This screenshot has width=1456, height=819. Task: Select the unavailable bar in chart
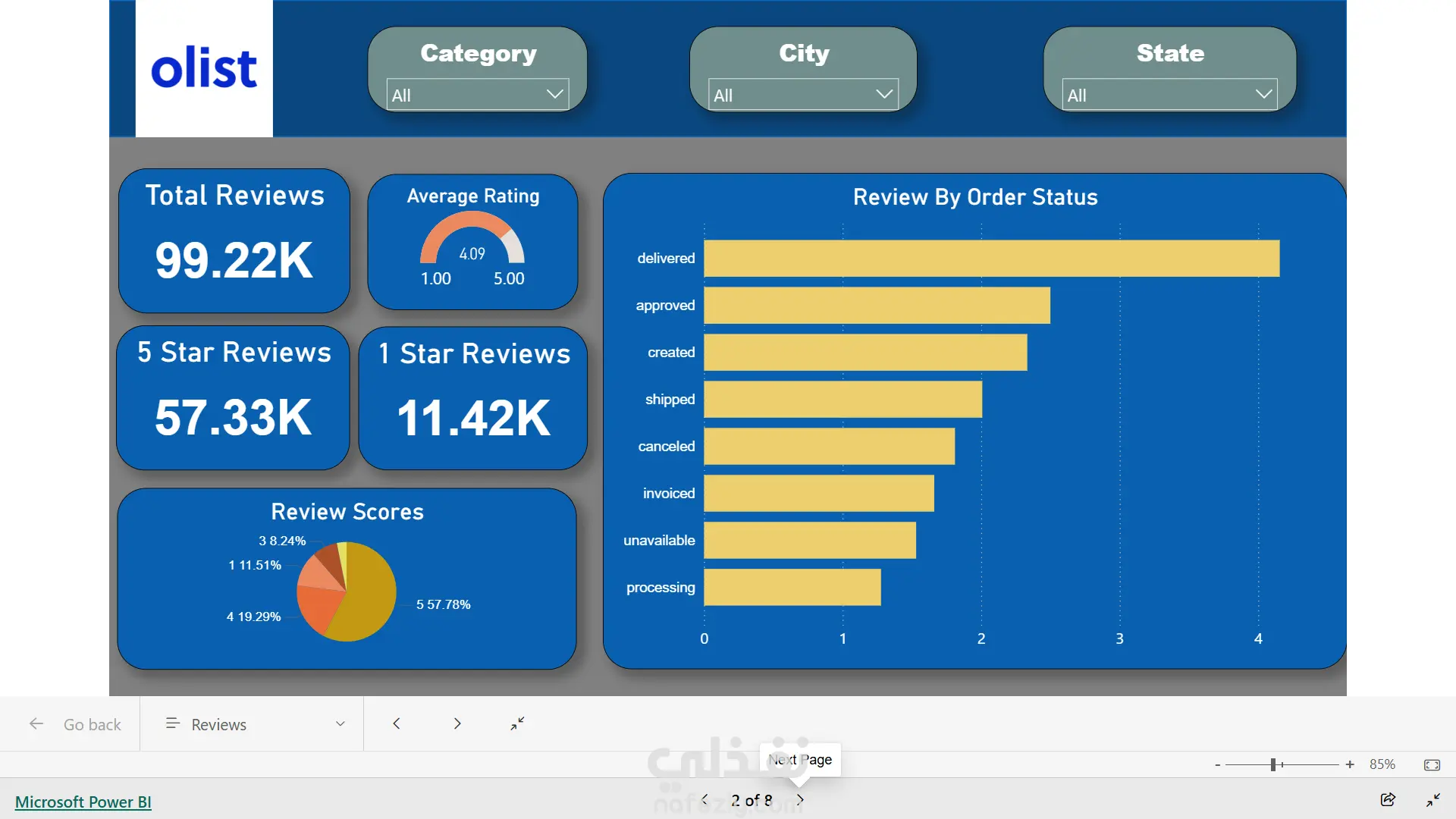pyautogui.click(x=810, y=541)
